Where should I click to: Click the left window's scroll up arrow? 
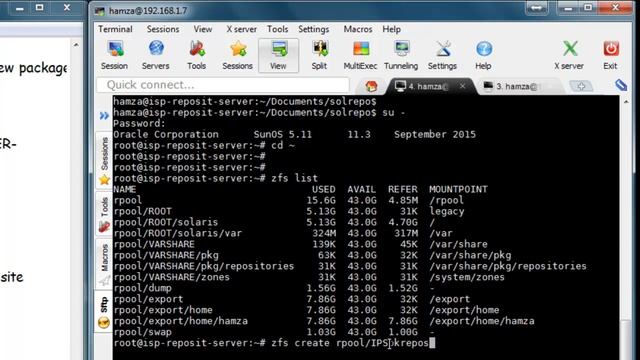[76, 44]
